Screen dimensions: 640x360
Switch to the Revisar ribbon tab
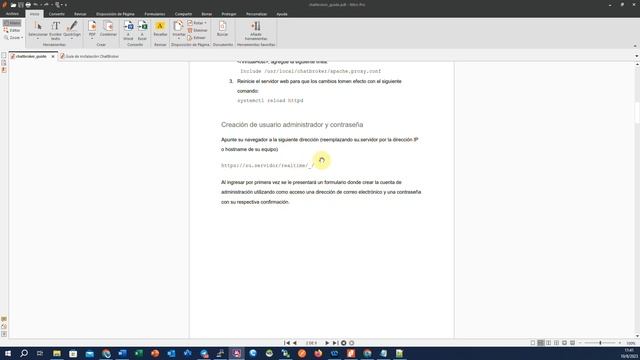[x=80, y=14]
